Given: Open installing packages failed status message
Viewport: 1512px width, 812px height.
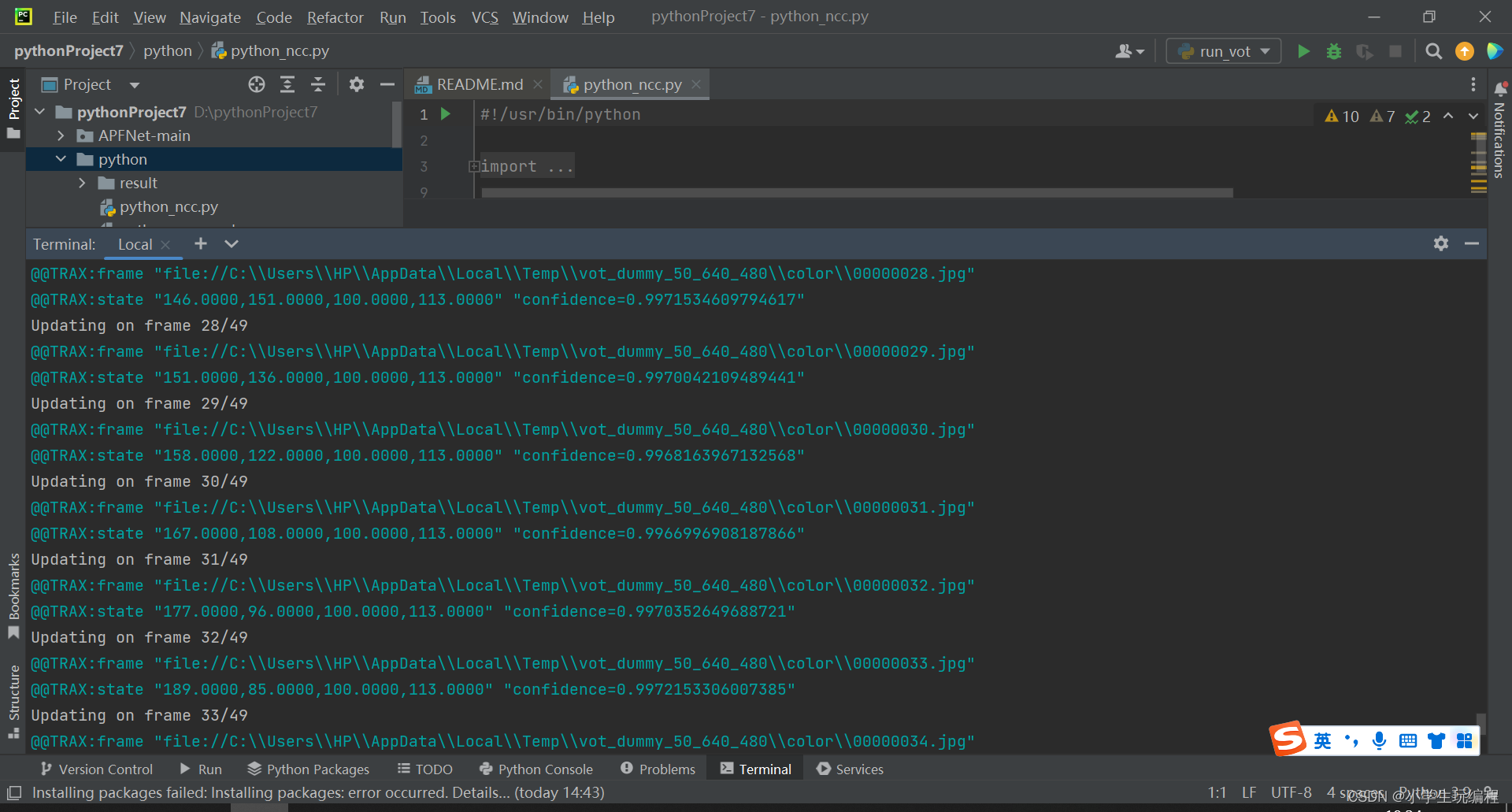Looking at the screenshot, I should [x=318, y=792].
